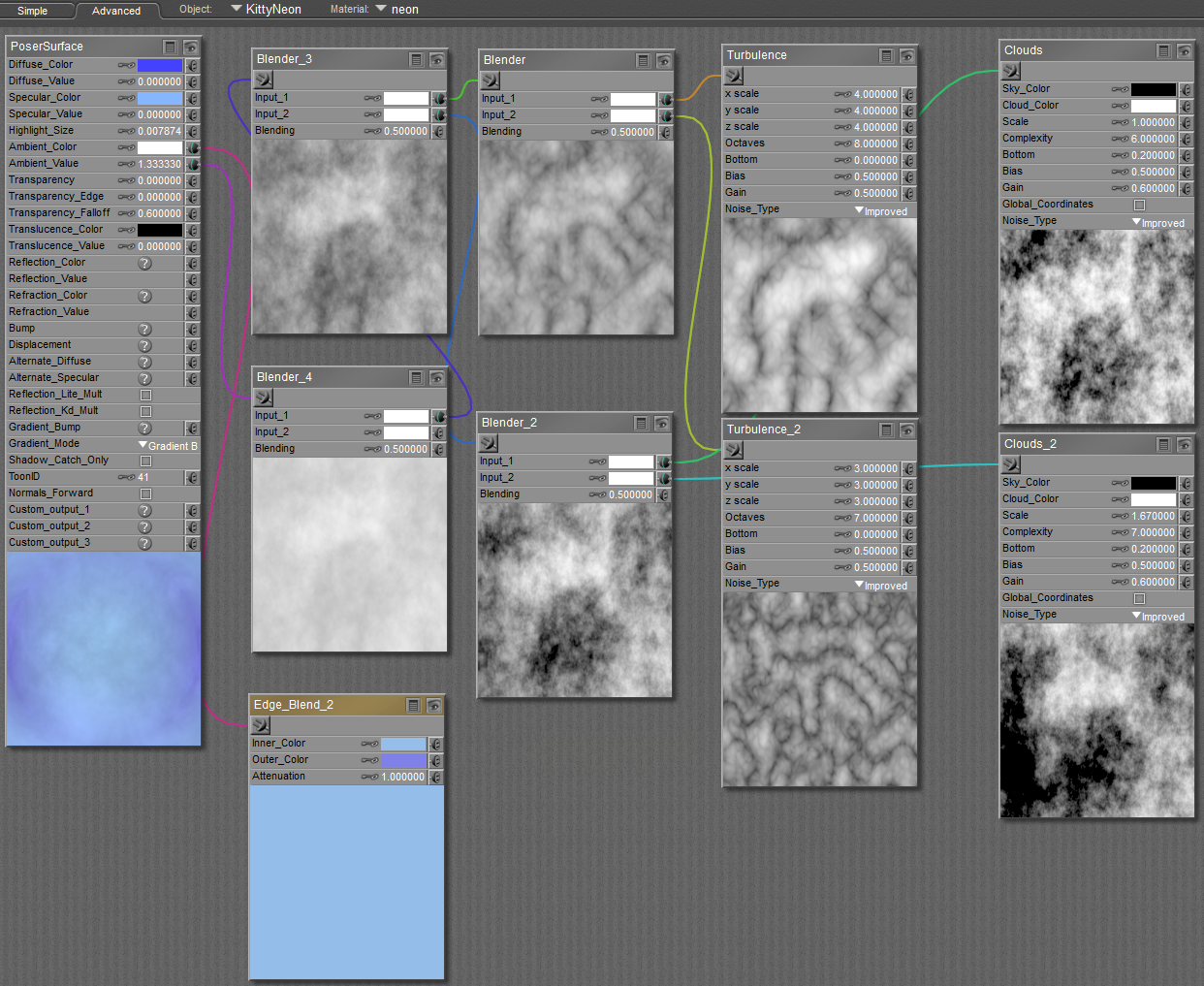Click the key animation icon for Diffuse_Color
Screen dimensions: 1204x986
[126, 65]
